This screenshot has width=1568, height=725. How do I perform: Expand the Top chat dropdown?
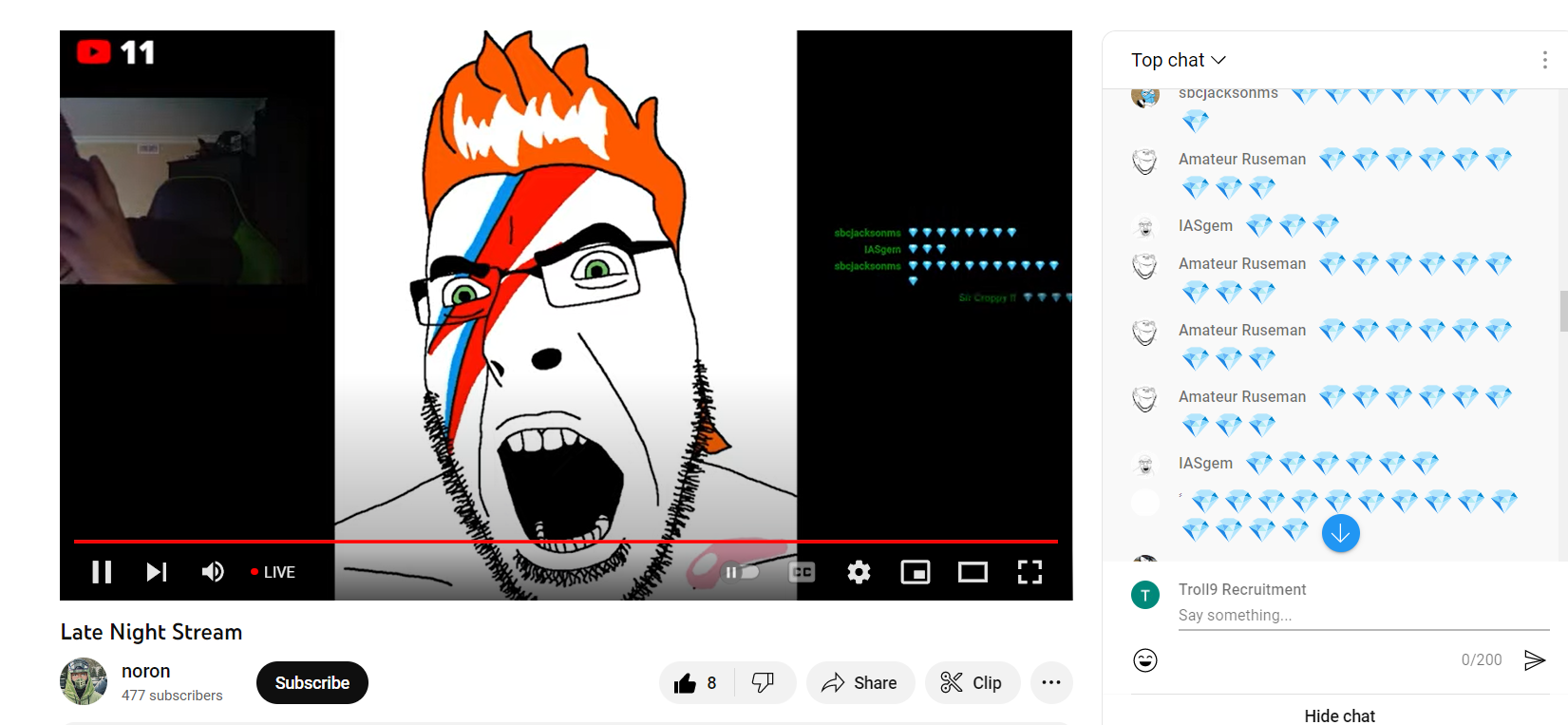click(1179, 60)
